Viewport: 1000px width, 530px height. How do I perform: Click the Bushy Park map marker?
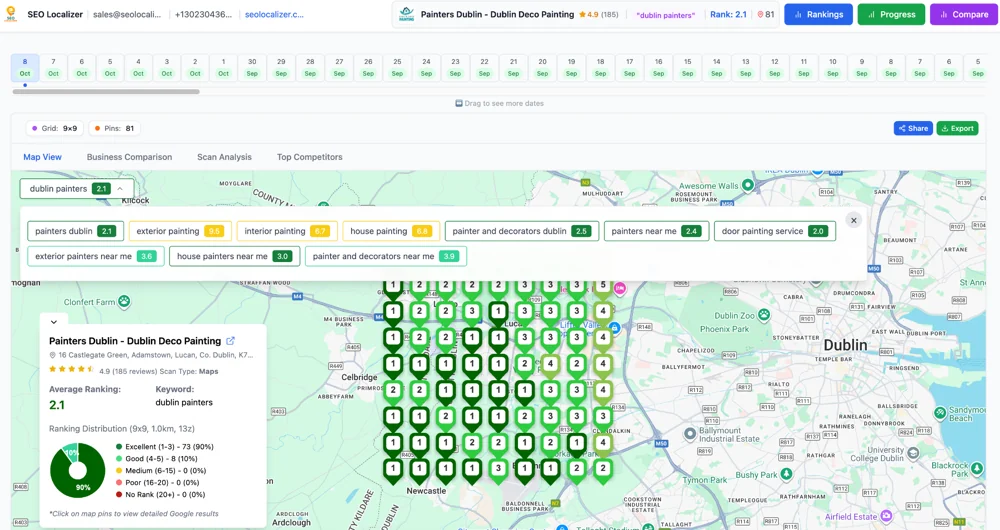tap(787, 474)
